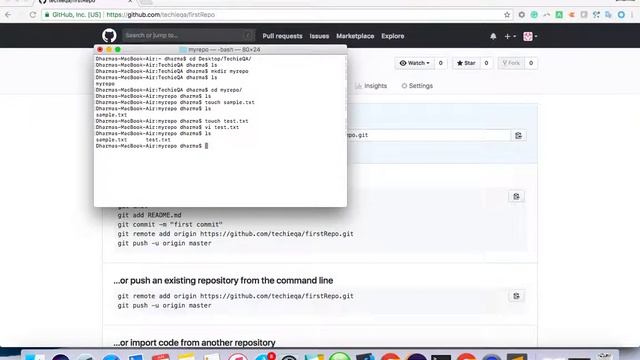640x360 pixels.
Task: Click the green round extension icon
Action: 534,15
